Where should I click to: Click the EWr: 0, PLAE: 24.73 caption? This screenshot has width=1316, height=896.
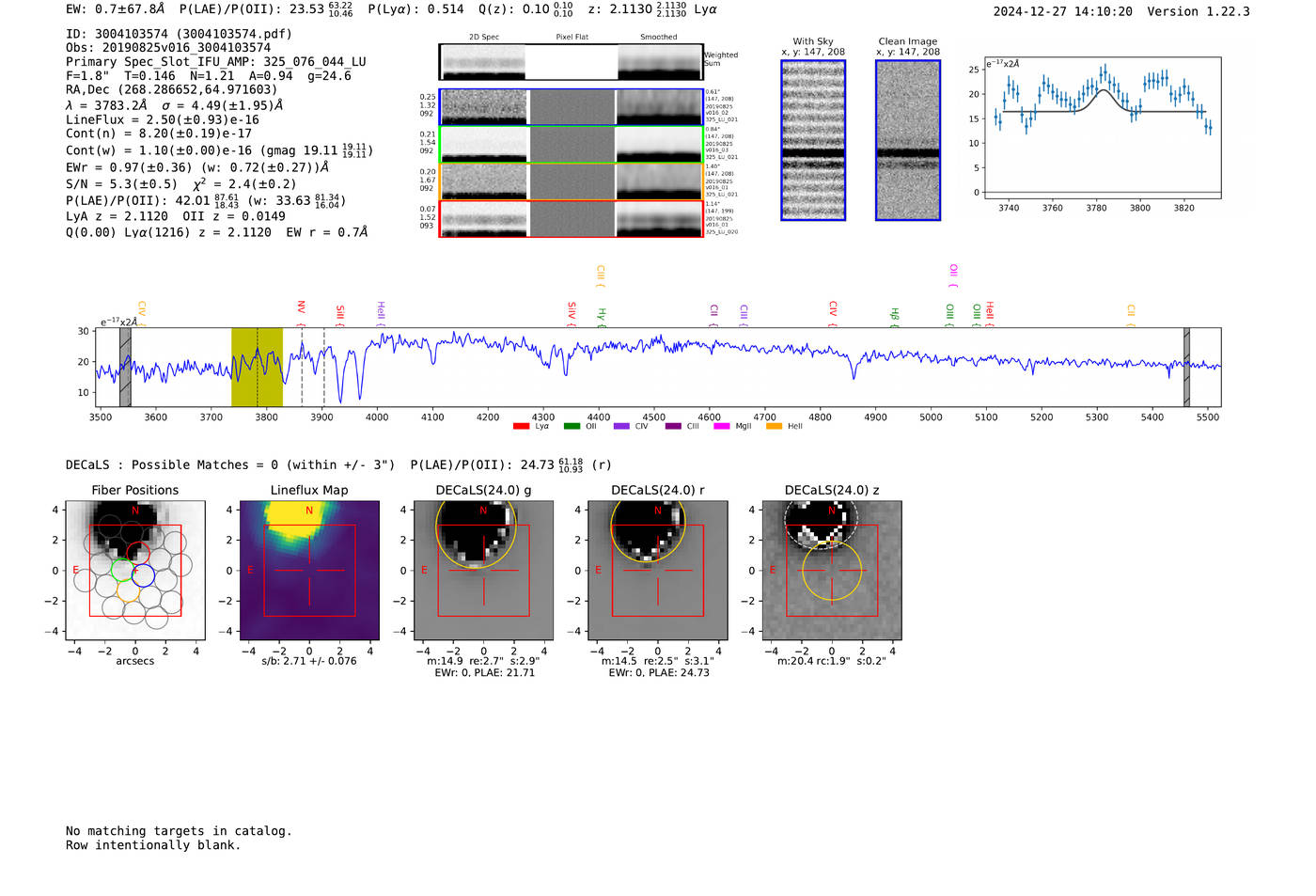pos(658,673)
